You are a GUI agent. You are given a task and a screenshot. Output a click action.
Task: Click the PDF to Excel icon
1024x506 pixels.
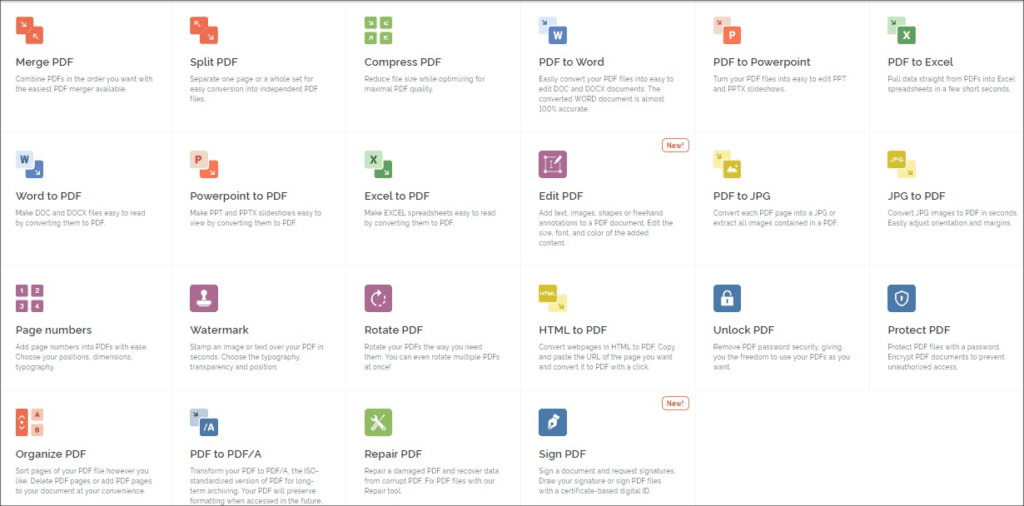point(901,30)
